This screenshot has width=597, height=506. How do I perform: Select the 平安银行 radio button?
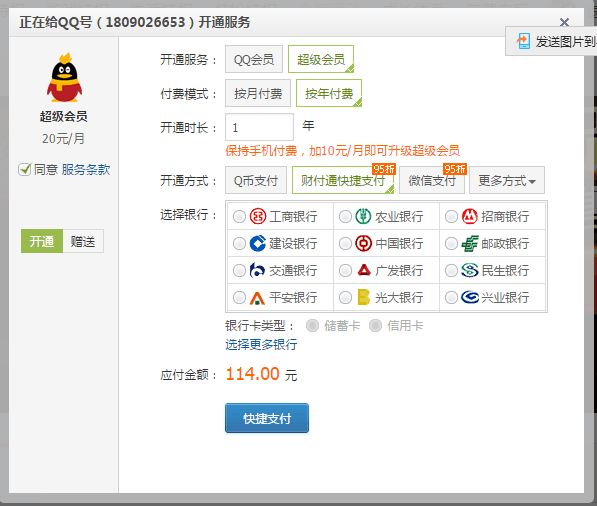point(239,297)
